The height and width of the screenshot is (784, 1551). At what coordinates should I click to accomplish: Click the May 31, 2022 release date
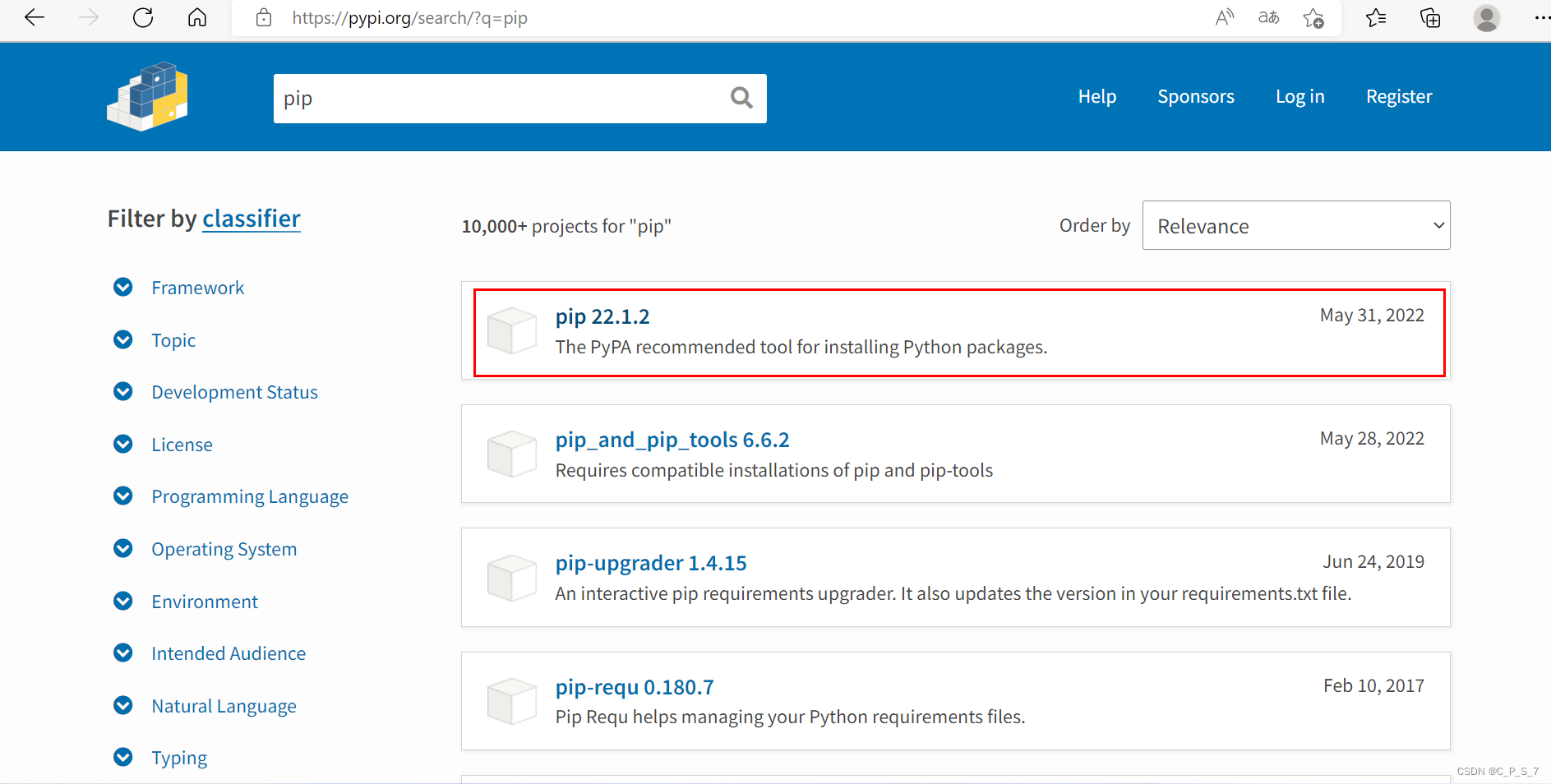(1372, 316)
